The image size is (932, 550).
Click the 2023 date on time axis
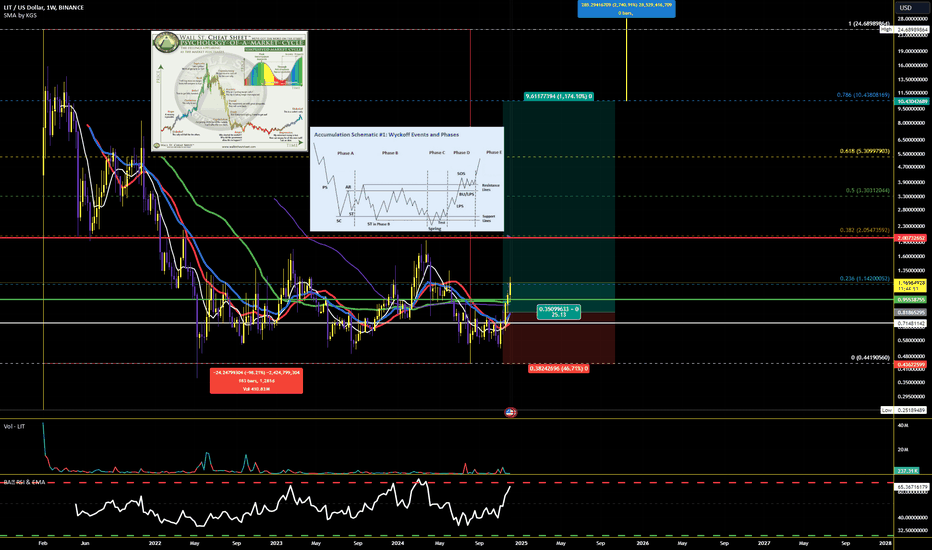pos(276,543)
